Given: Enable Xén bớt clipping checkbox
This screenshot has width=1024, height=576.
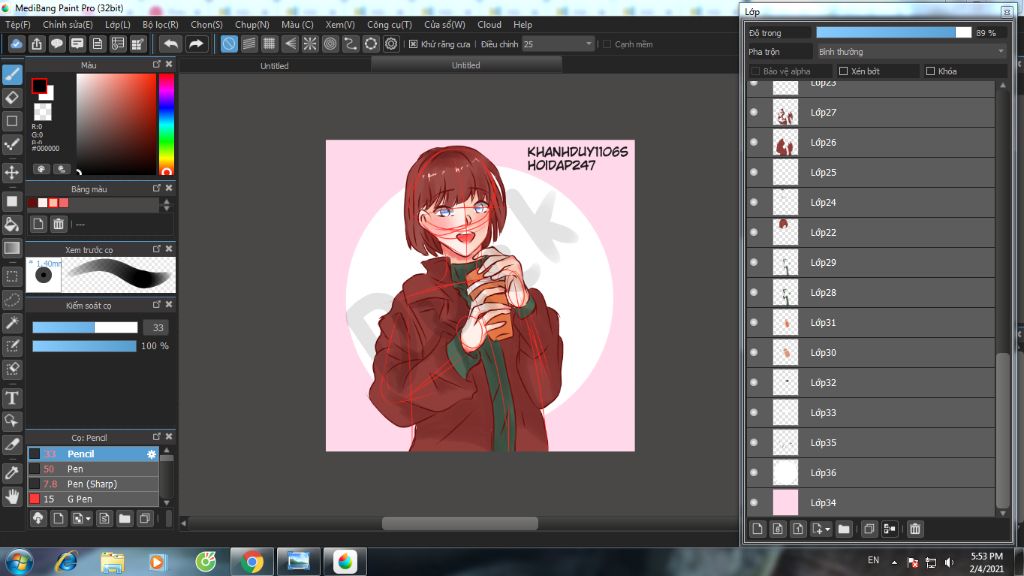Looking at the screenshot, I should point(843,71).
